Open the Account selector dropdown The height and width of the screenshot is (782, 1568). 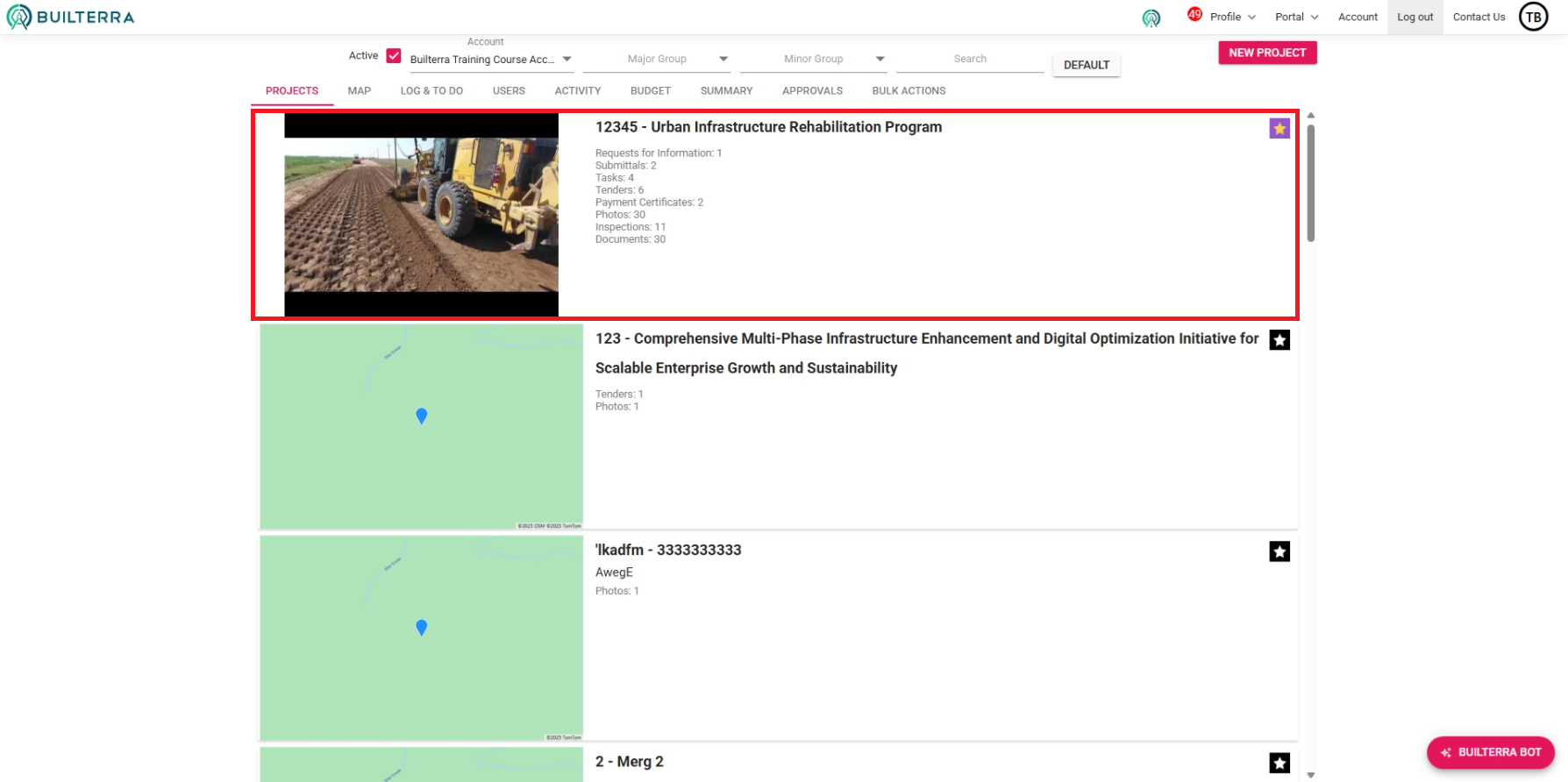click(491, 60)
